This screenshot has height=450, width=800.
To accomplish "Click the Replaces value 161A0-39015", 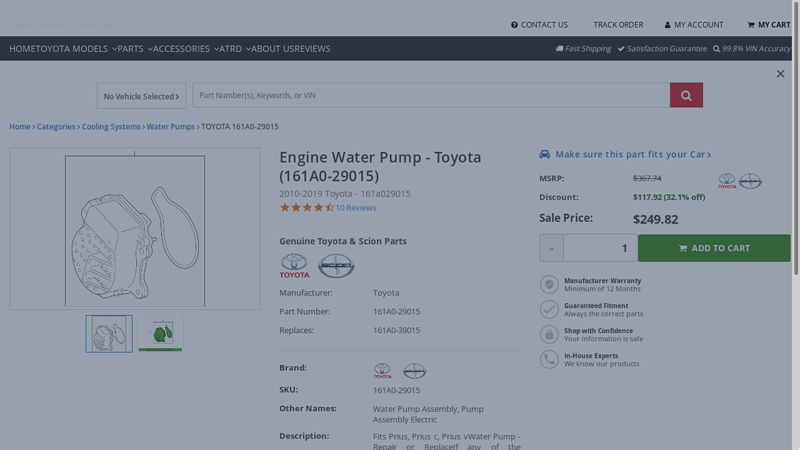I will [396, 330].
